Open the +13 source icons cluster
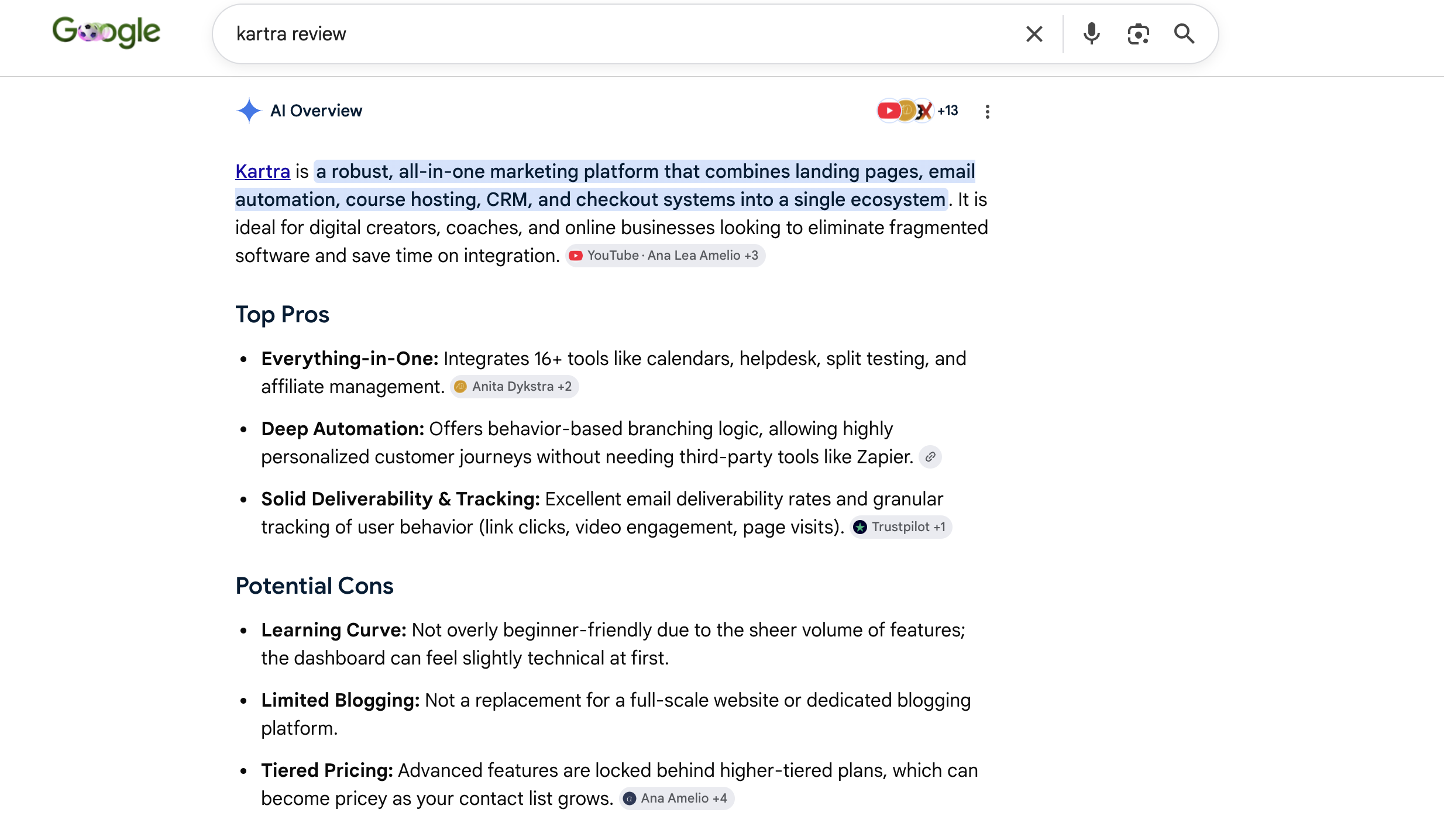The height and width of the screenshot is (840, 1444). (x=917, y=111)
